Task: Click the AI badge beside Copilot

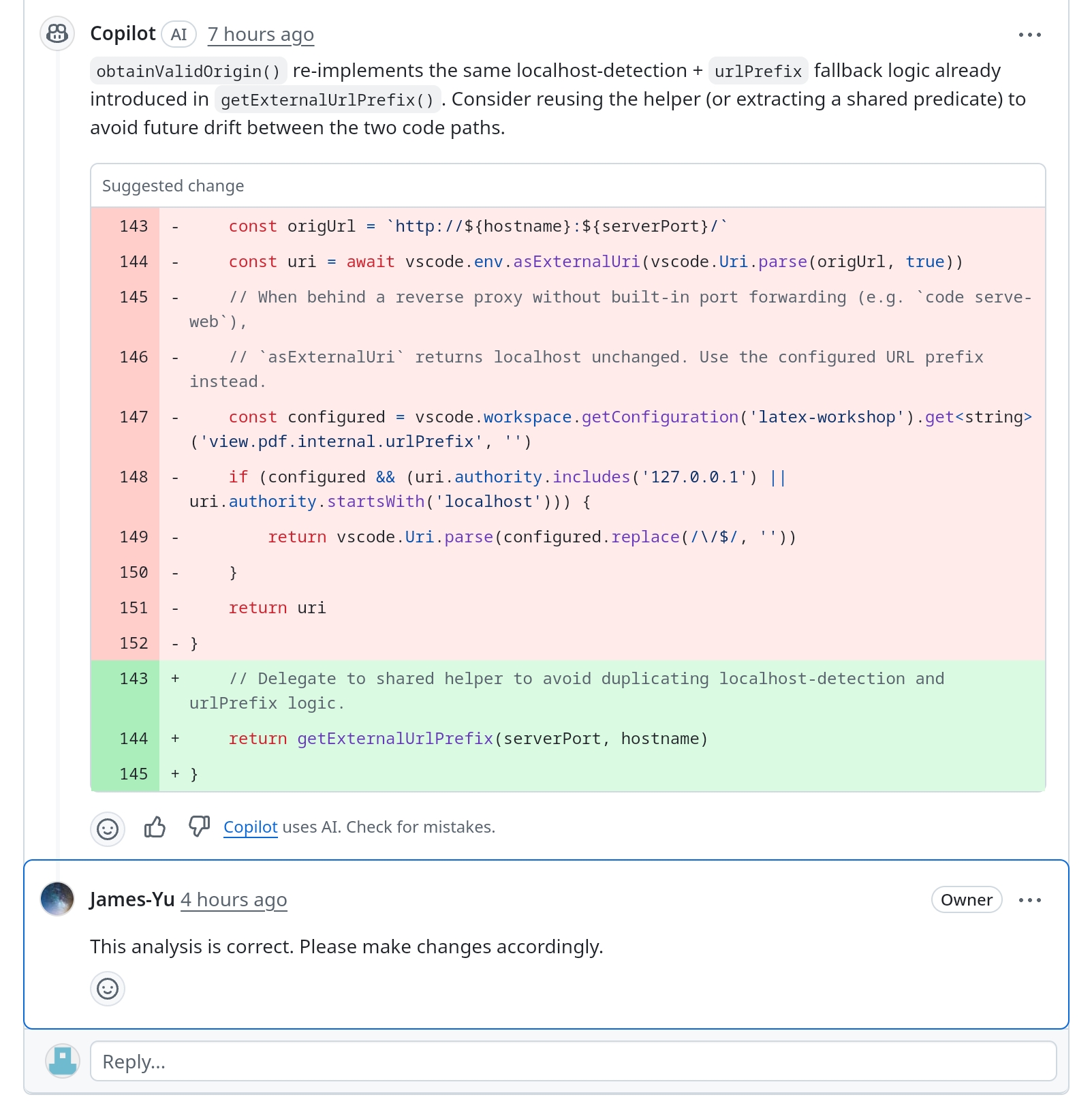Action: tap(179, 35)
